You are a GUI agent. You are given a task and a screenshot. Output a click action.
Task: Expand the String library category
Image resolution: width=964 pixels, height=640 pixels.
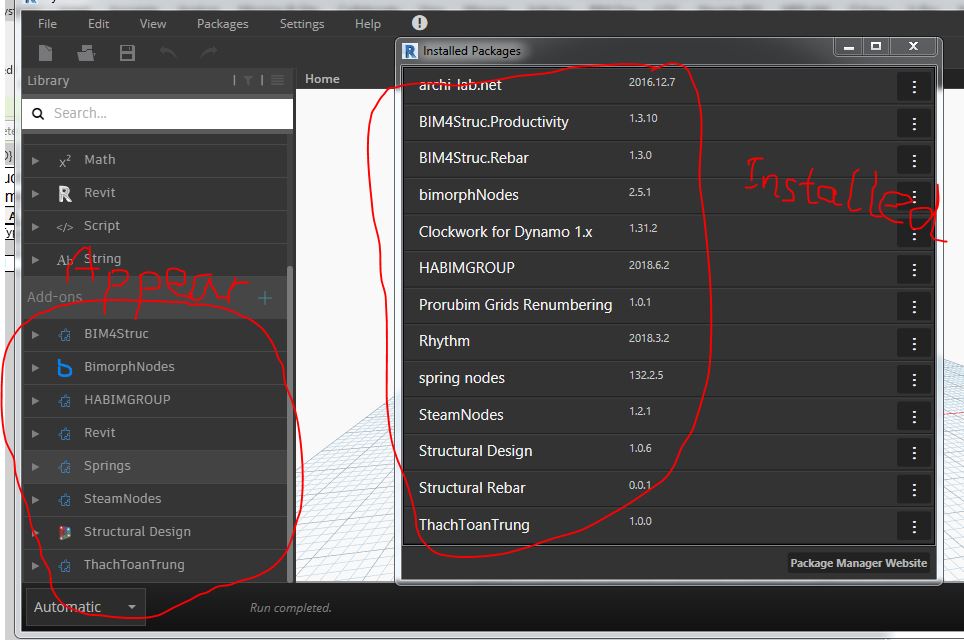[36, 259]
